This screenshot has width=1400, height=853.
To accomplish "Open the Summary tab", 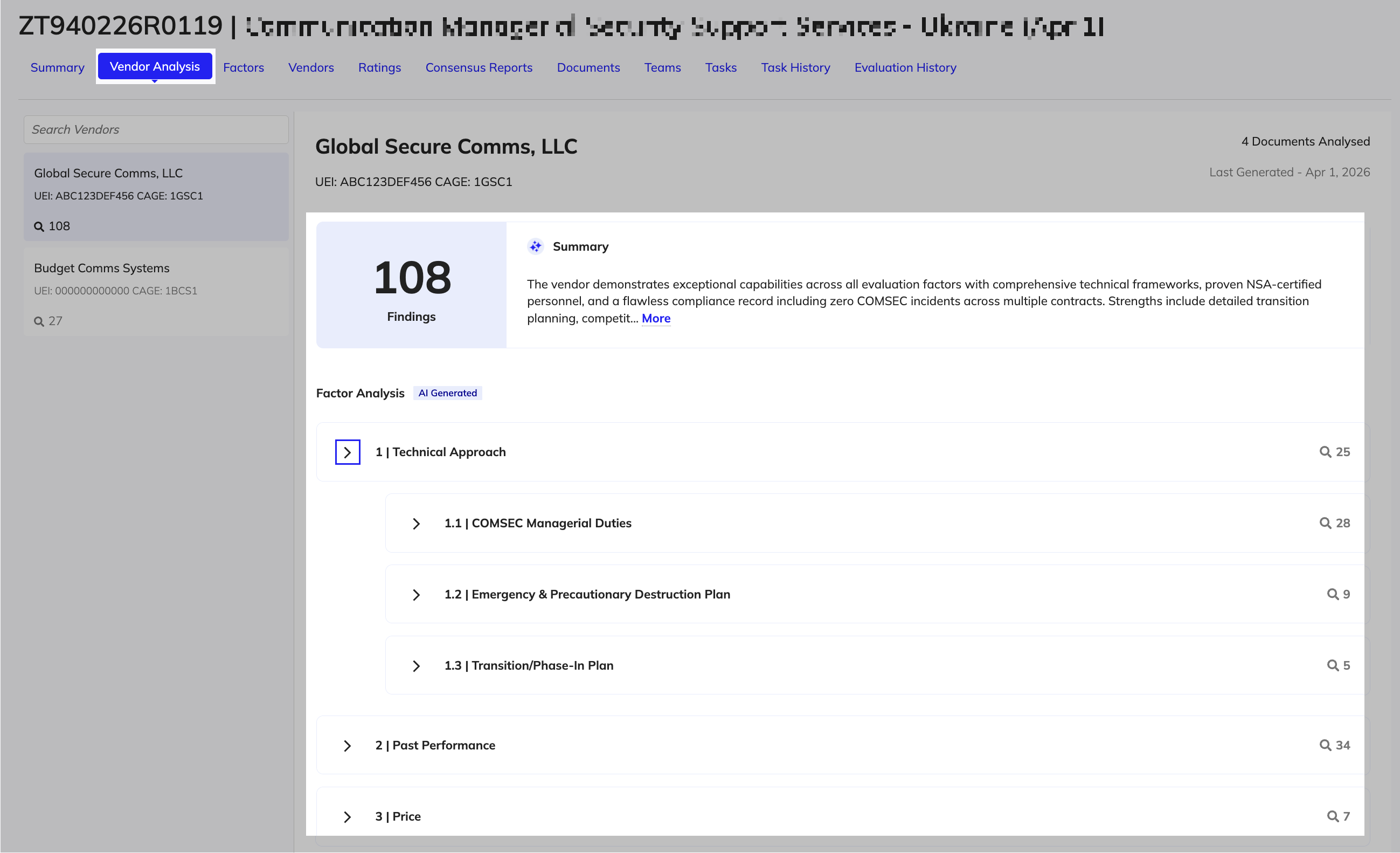I will pyautogui.click(x=57, y=67).
